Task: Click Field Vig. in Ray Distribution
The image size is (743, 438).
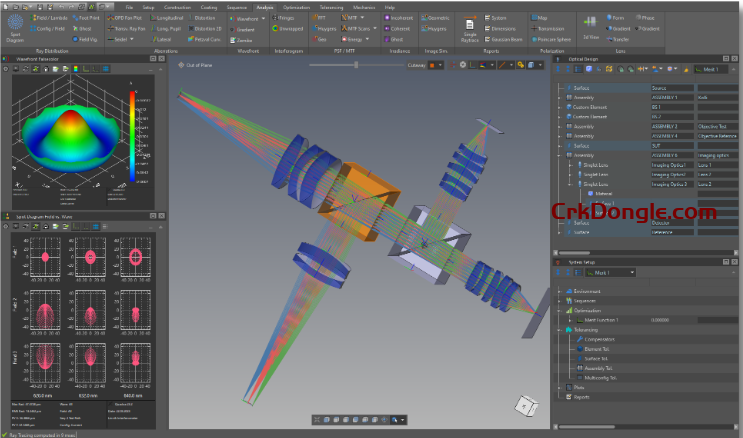Action: point(85,39)
